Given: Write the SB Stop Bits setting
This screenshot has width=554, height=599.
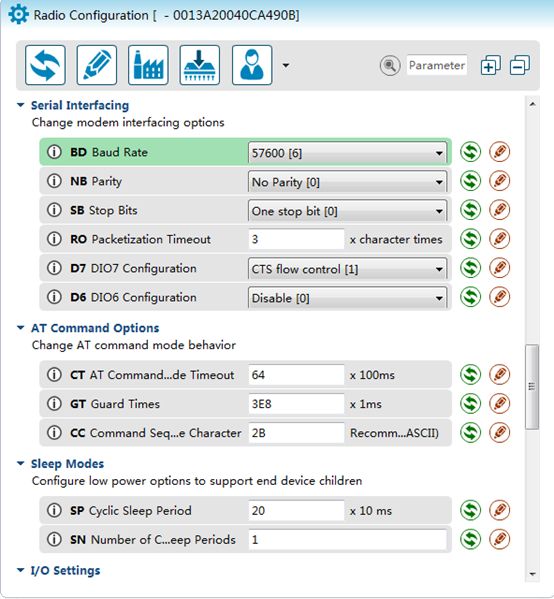Looking at the screenshot, I should [x=500, y=210].
